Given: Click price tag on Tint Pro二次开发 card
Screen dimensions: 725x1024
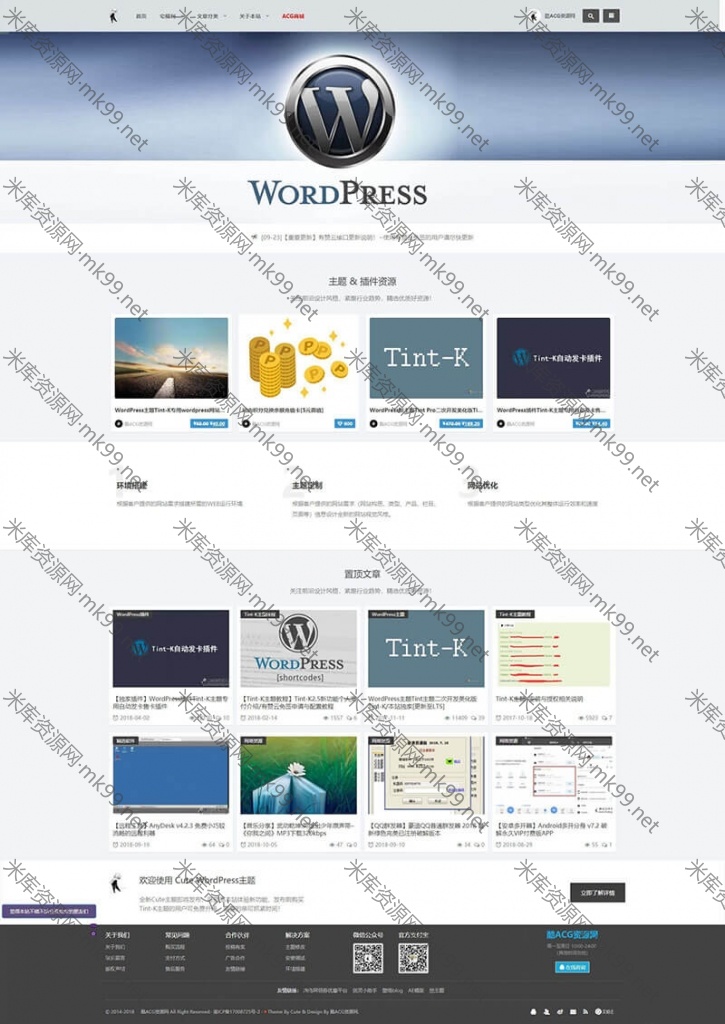Looking at the screenshot, I should pos(461,423).
